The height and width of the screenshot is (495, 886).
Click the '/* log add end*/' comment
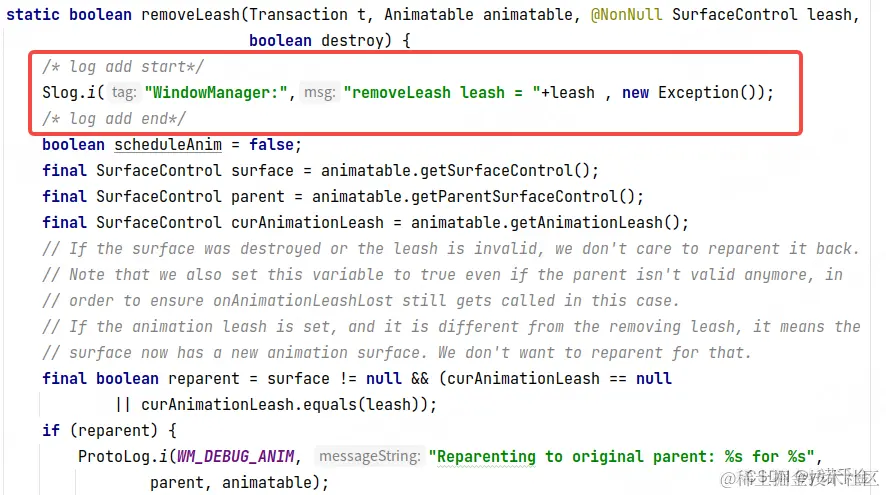[x=114, y=119]
